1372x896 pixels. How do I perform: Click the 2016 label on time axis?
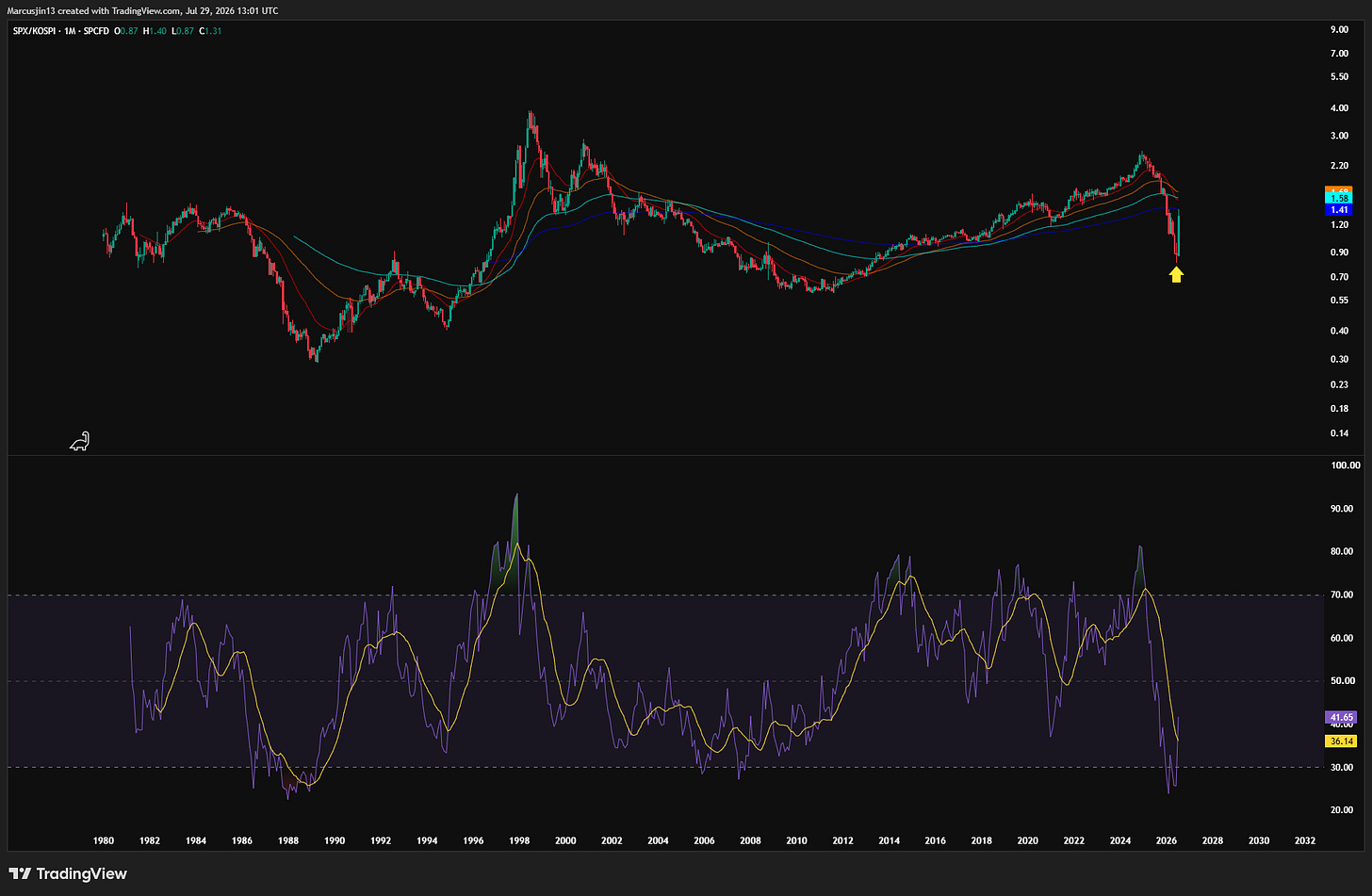pos(935,841)
